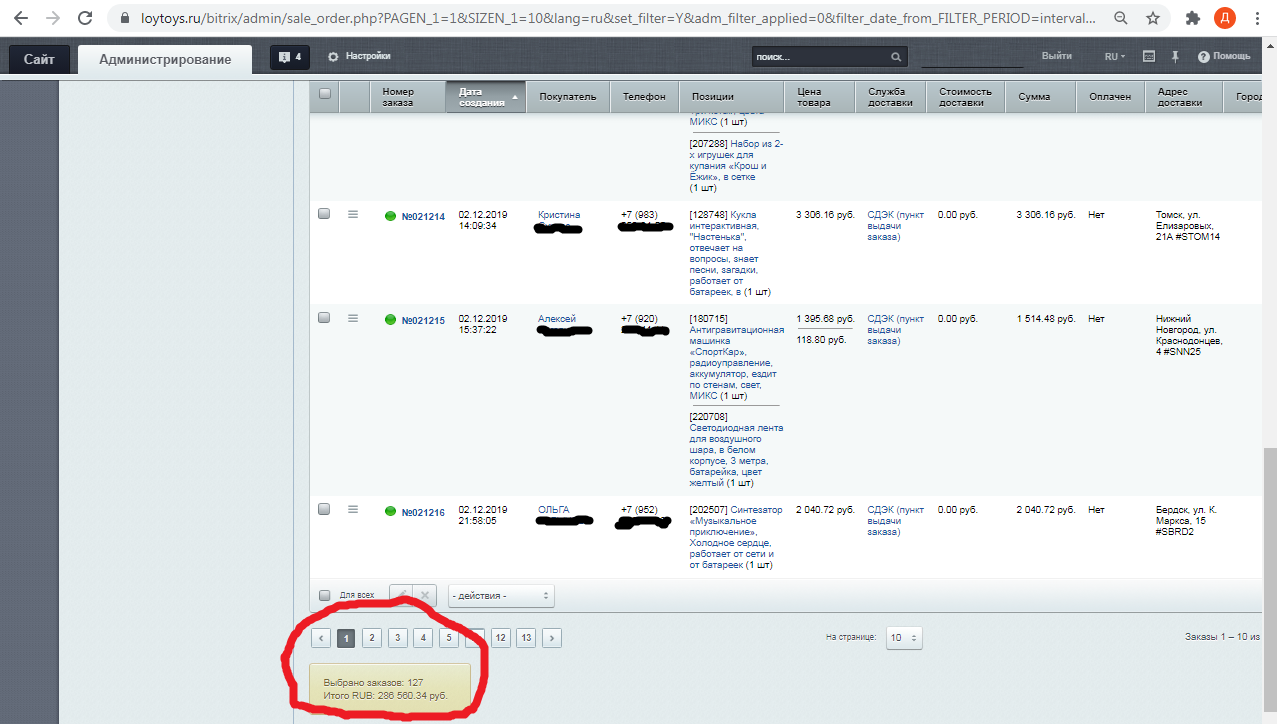Go to next page with right arrow
Image resolution: width=1277 pixels, height=724 pixels.
point(552,637)
